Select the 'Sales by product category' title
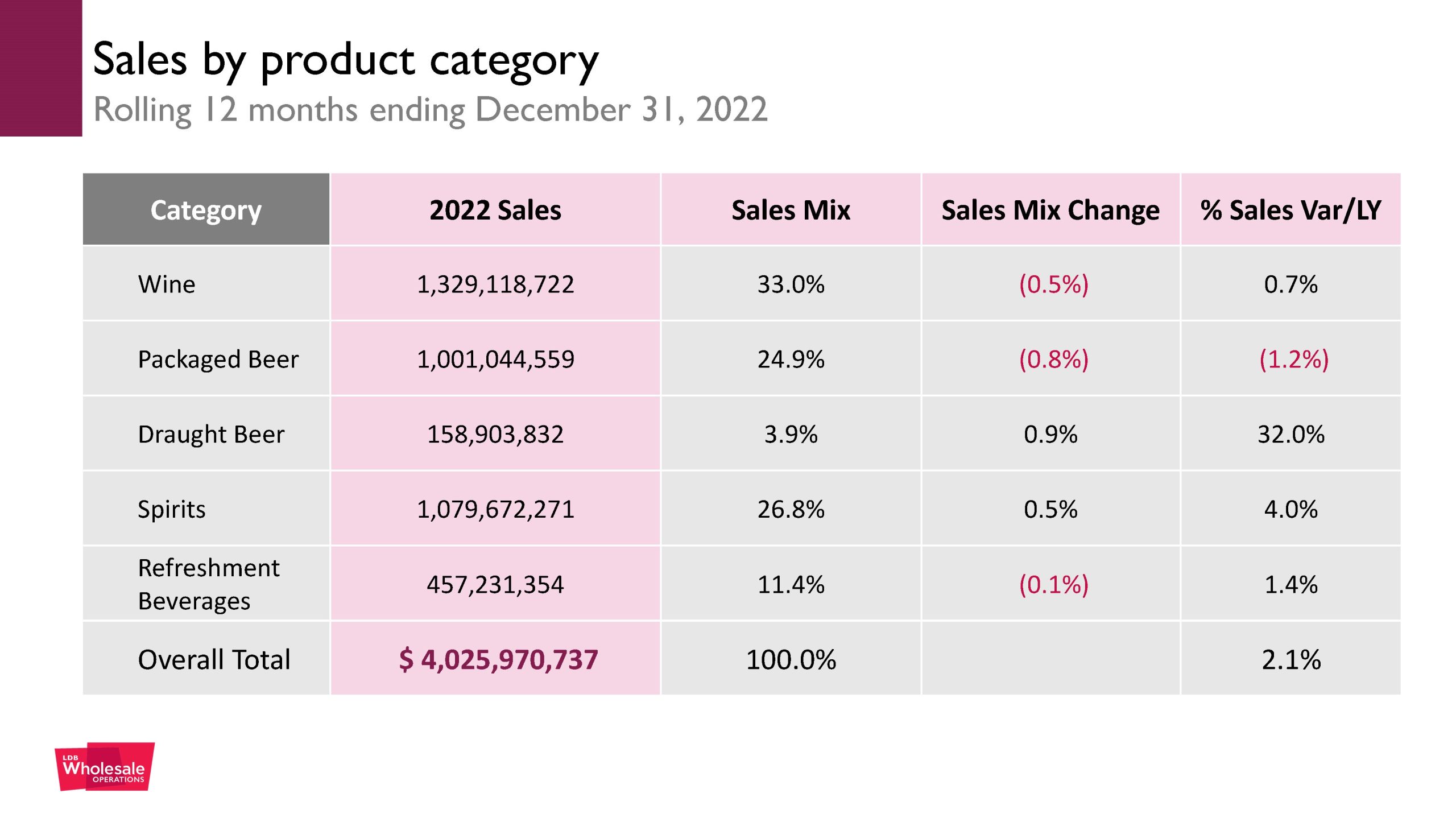This screenshot has width=1456, height=822. [x=346, y=60]
